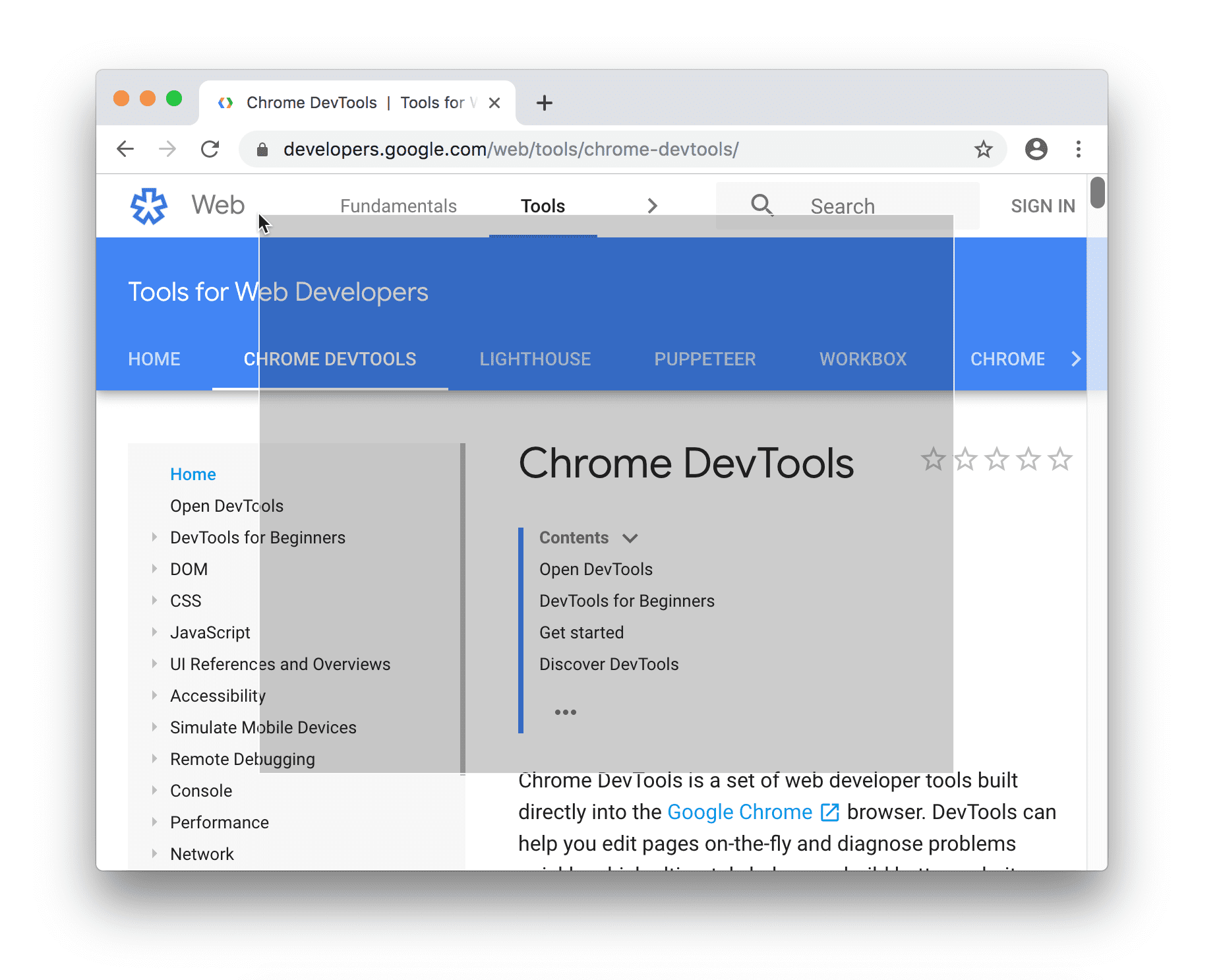Open Chrome three-dot menu
This screenshot has height=980, width=1221.
[1078, 149]
